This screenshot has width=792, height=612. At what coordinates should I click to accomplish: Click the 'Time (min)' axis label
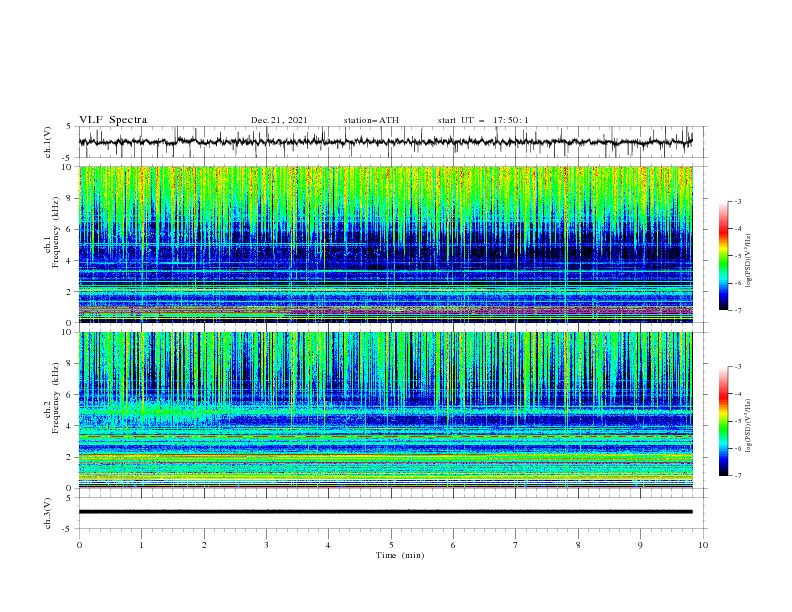(x=400, y=555)
